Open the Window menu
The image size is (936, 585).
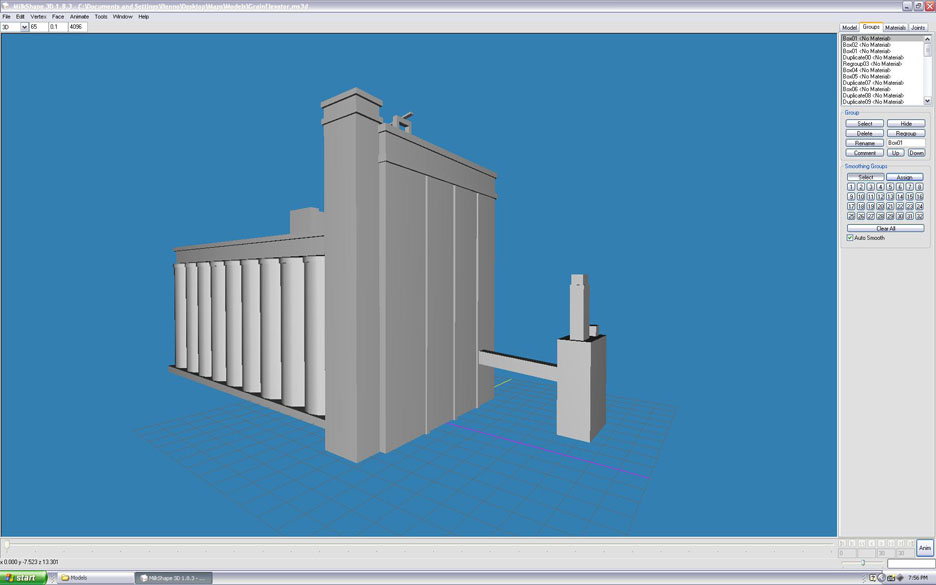122,17
